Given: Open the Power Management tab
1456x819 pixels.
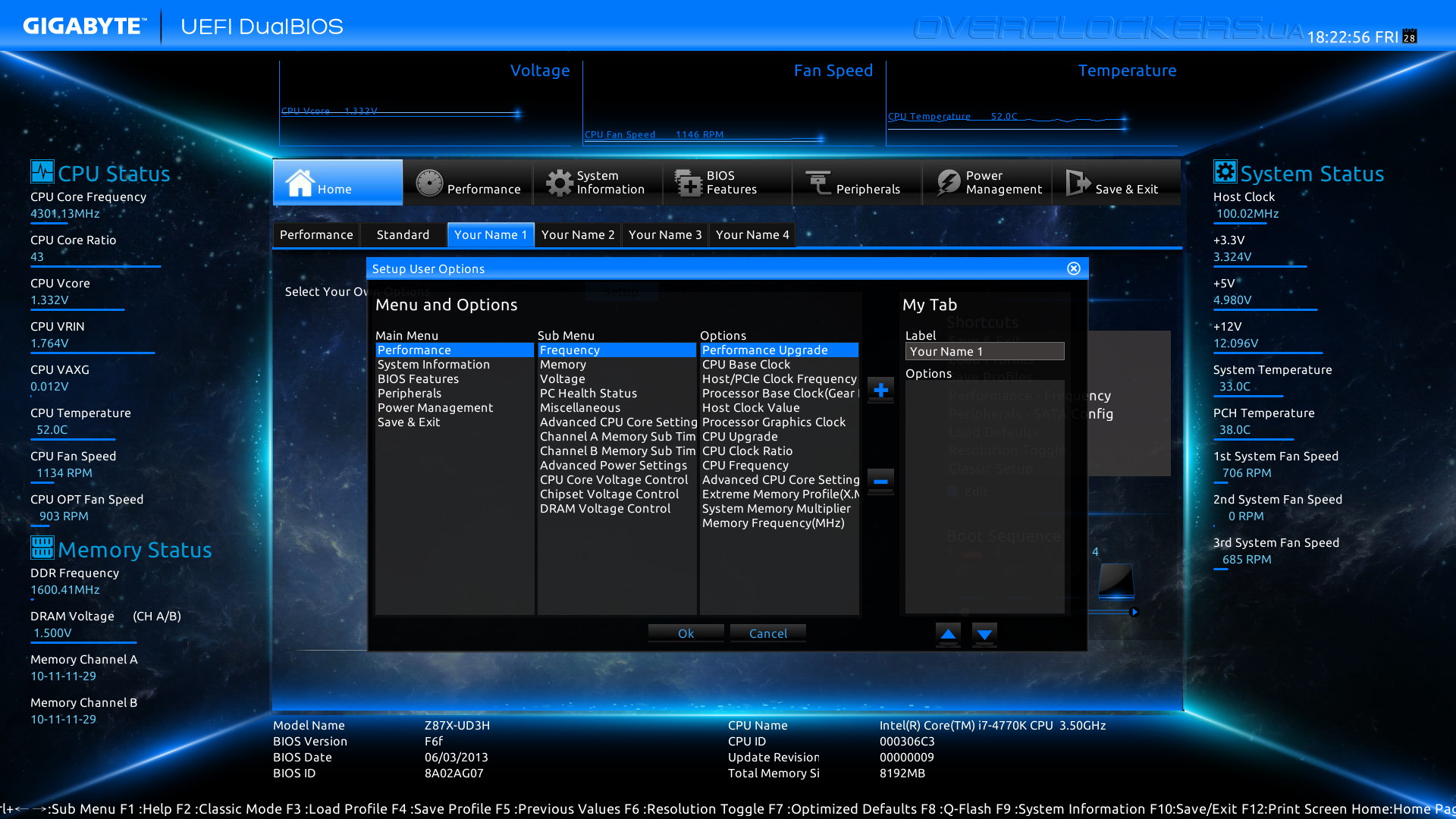Looking at the screenshot, I should pos(987,182).
